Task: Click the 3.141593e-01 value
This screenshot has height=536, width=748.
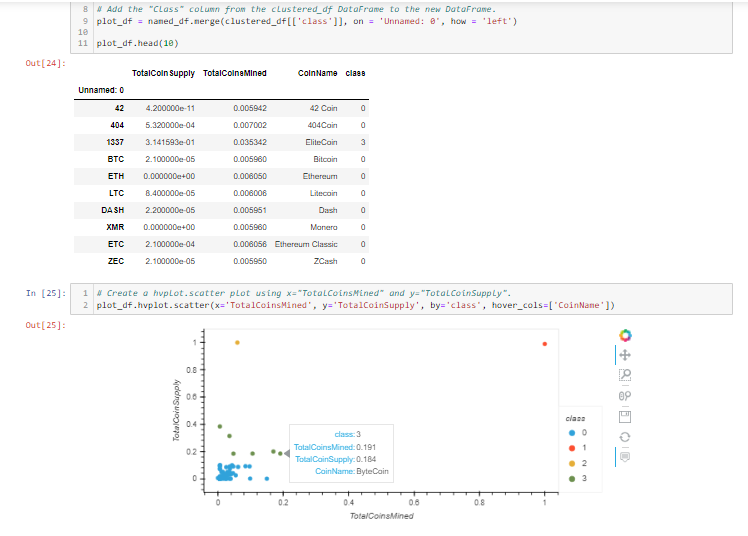Action: point(170,142)
